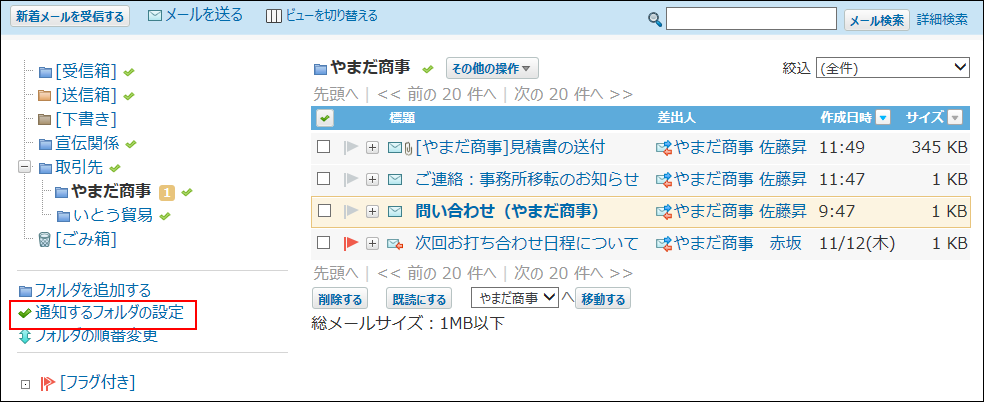
Task: Click the orange folder icon of [送信箱]
Action: (x=45, y=96)
